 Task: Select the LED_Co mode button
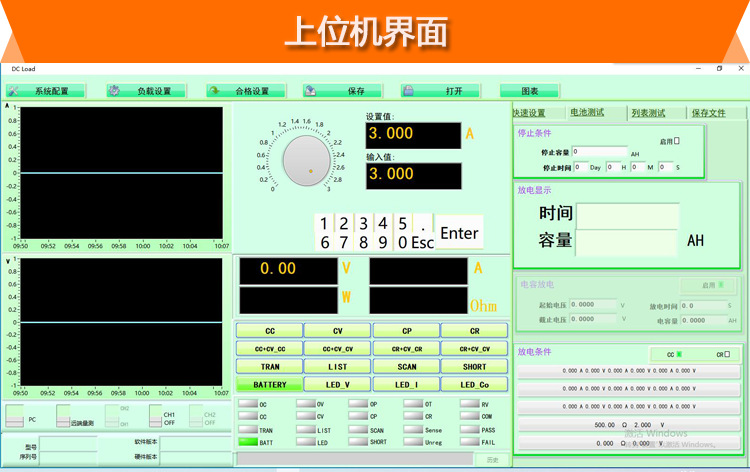474,384
